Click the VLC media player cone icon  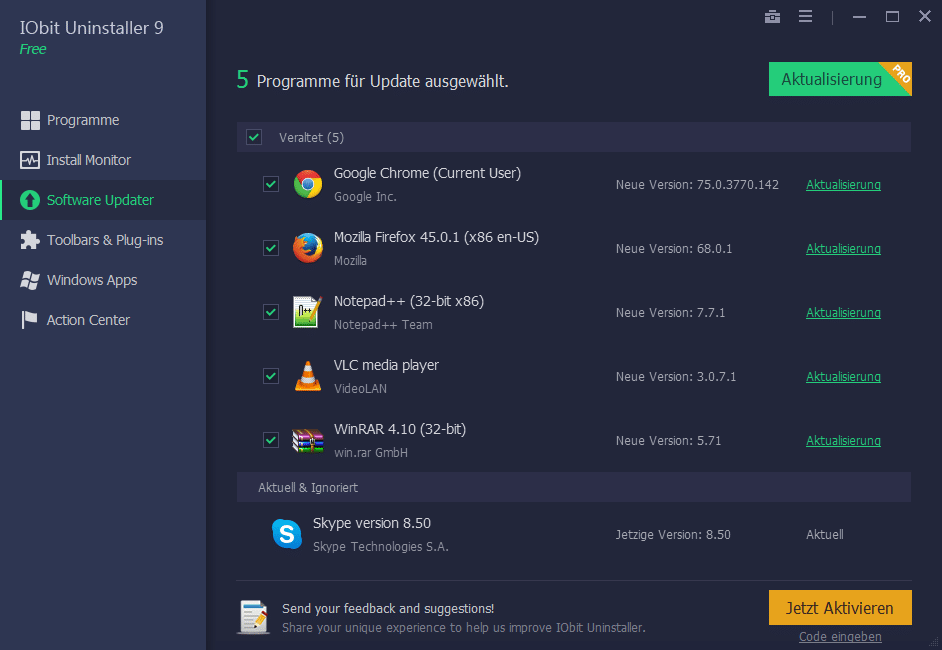[x=307, y=376]
